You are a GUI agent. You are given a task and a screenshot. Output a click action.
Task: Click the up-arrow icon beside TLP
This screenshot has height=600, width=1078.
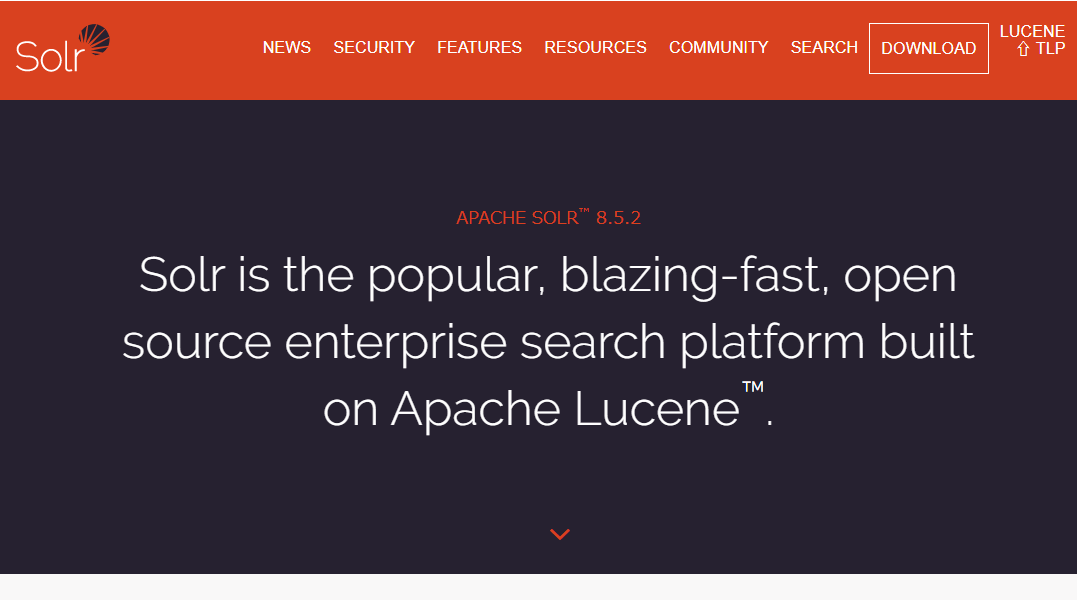[x=1023, y=49]
